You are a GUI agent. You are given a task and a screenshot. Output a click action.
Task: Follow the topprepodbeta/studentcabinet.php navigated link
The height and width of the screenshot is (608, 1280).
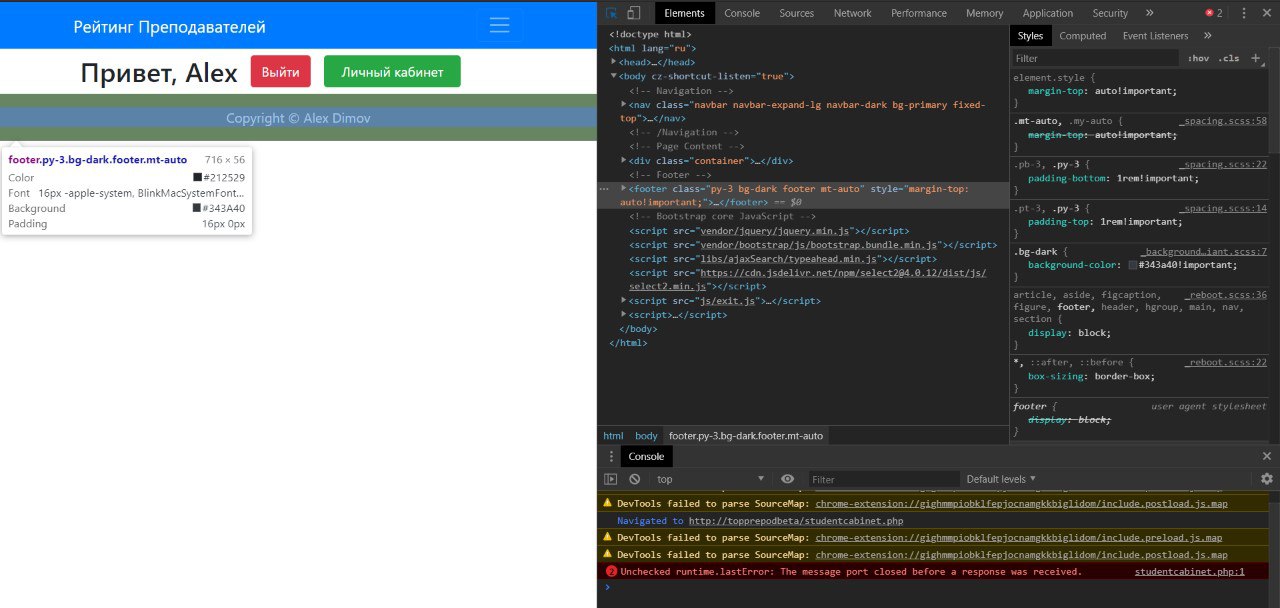pyautogui.click(x=796, y=520)
